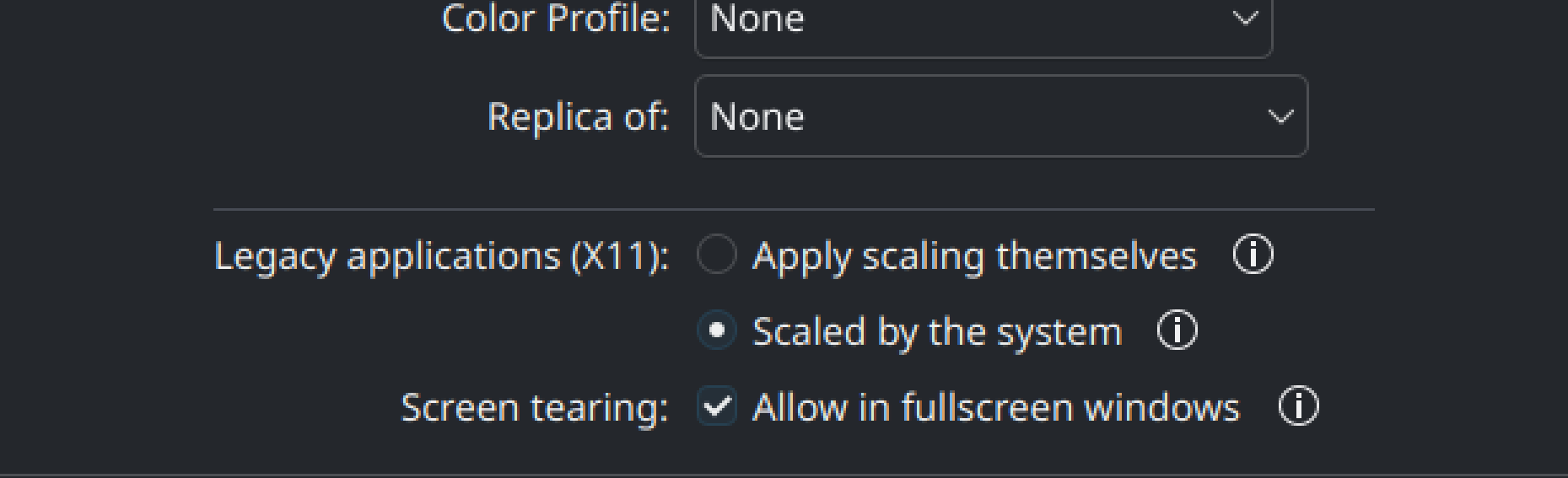
Task: Open info icon next to Scaled by the system
Action: pyautogui.click(x=1177, y=330)
